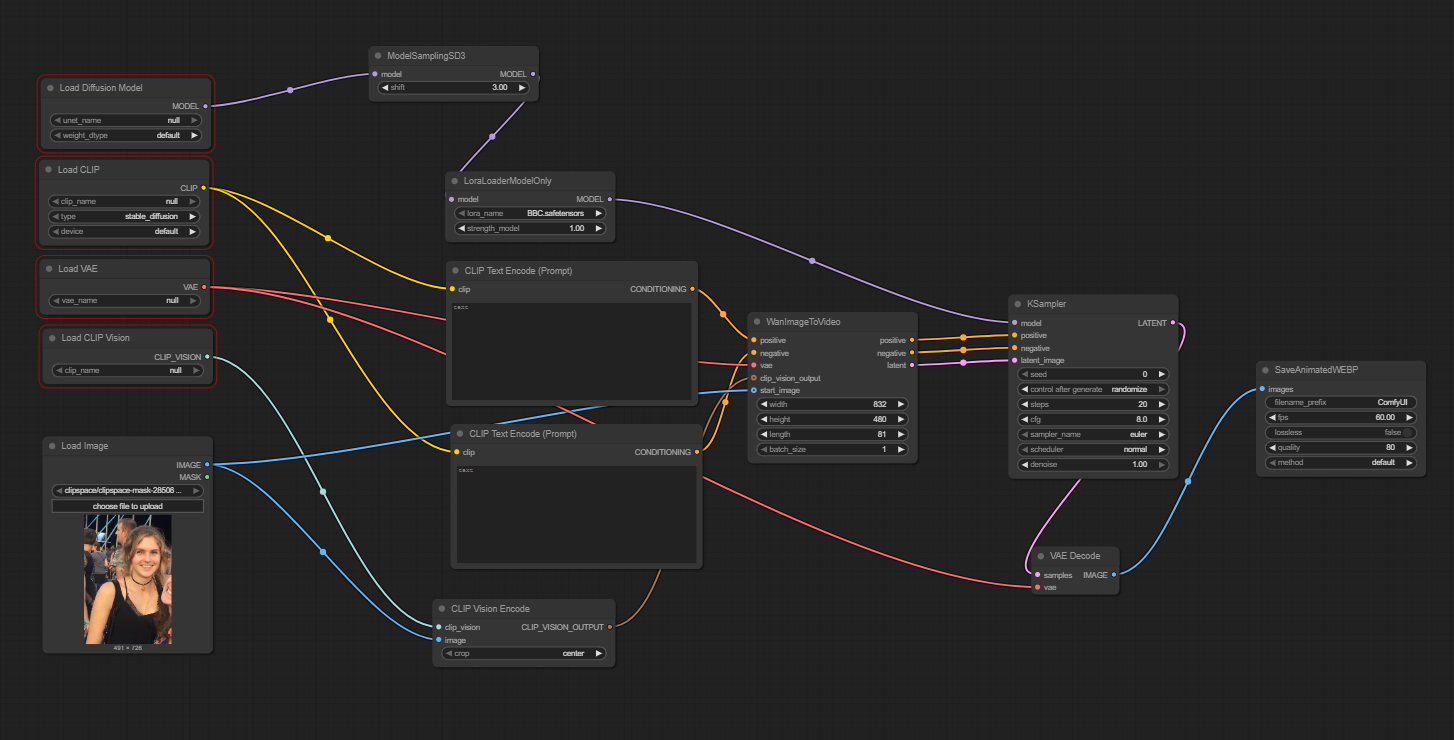This screenshot has height=740, width=1454.
Task: Collapse the Load Diffusion Model node via its title dot
Action: tap(50, 88)
